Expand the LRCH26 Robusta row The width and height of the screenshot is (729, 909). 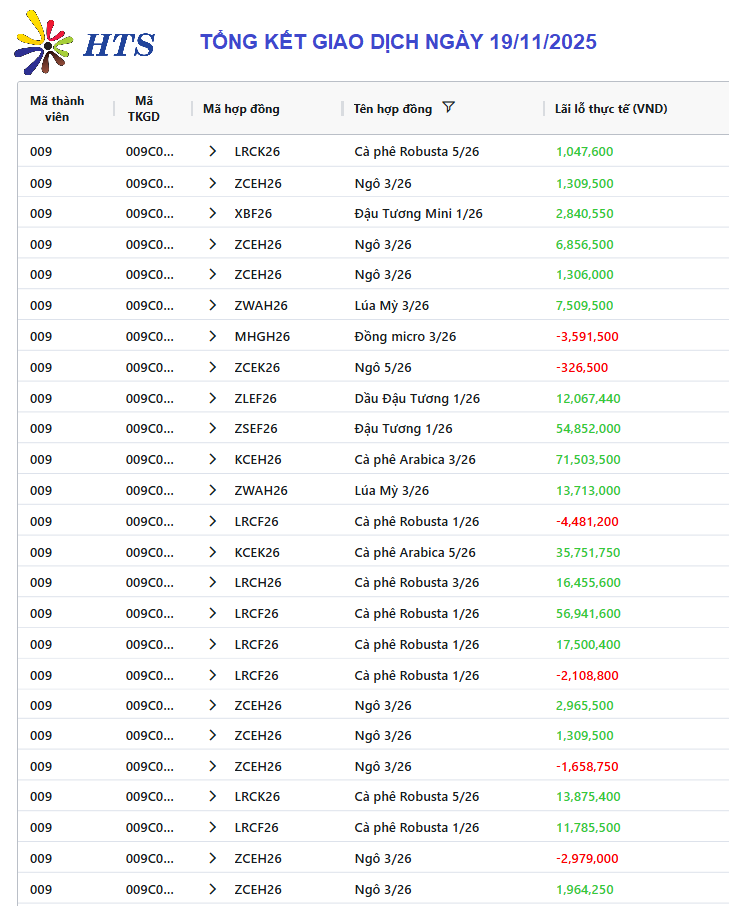[x=212, y=582]
